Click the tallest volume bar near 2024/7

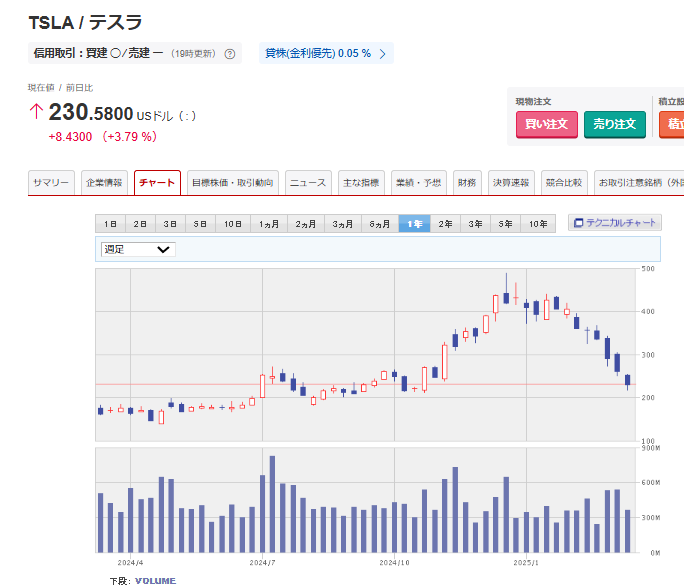[x=273, y=504]
